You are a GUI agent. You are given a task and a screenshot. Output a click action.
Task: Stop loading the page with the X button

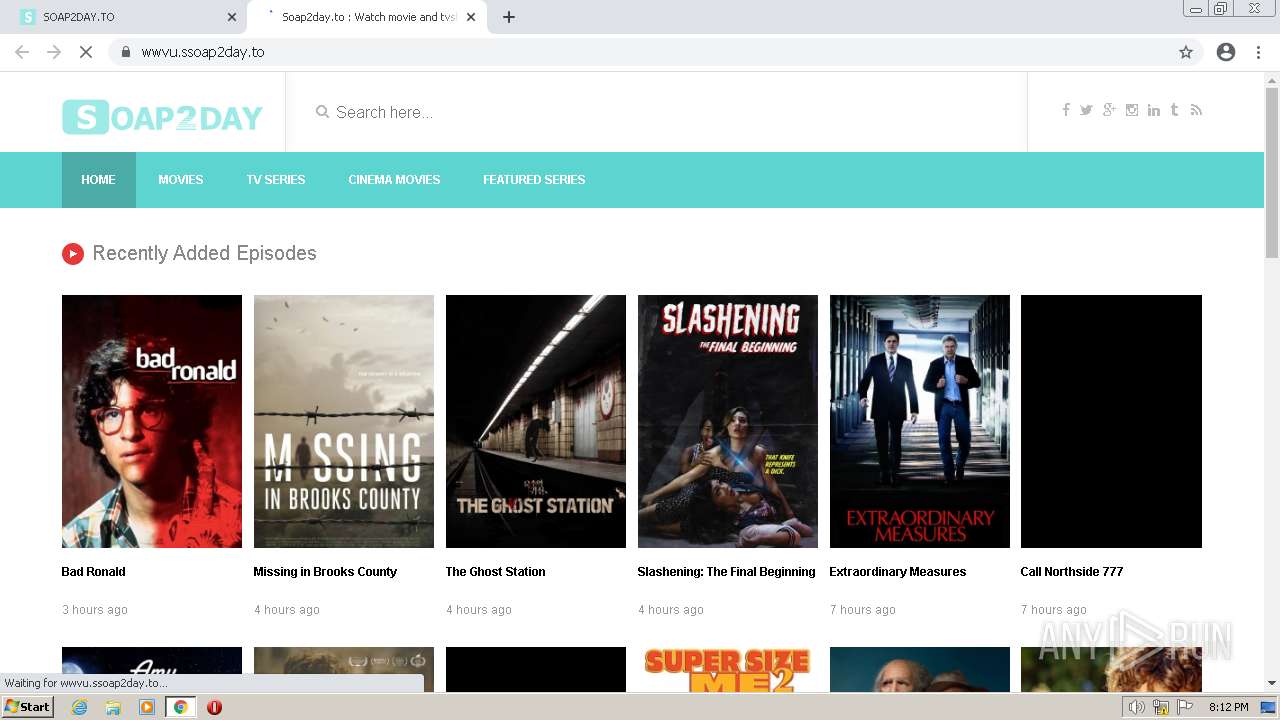coord(86,52)
